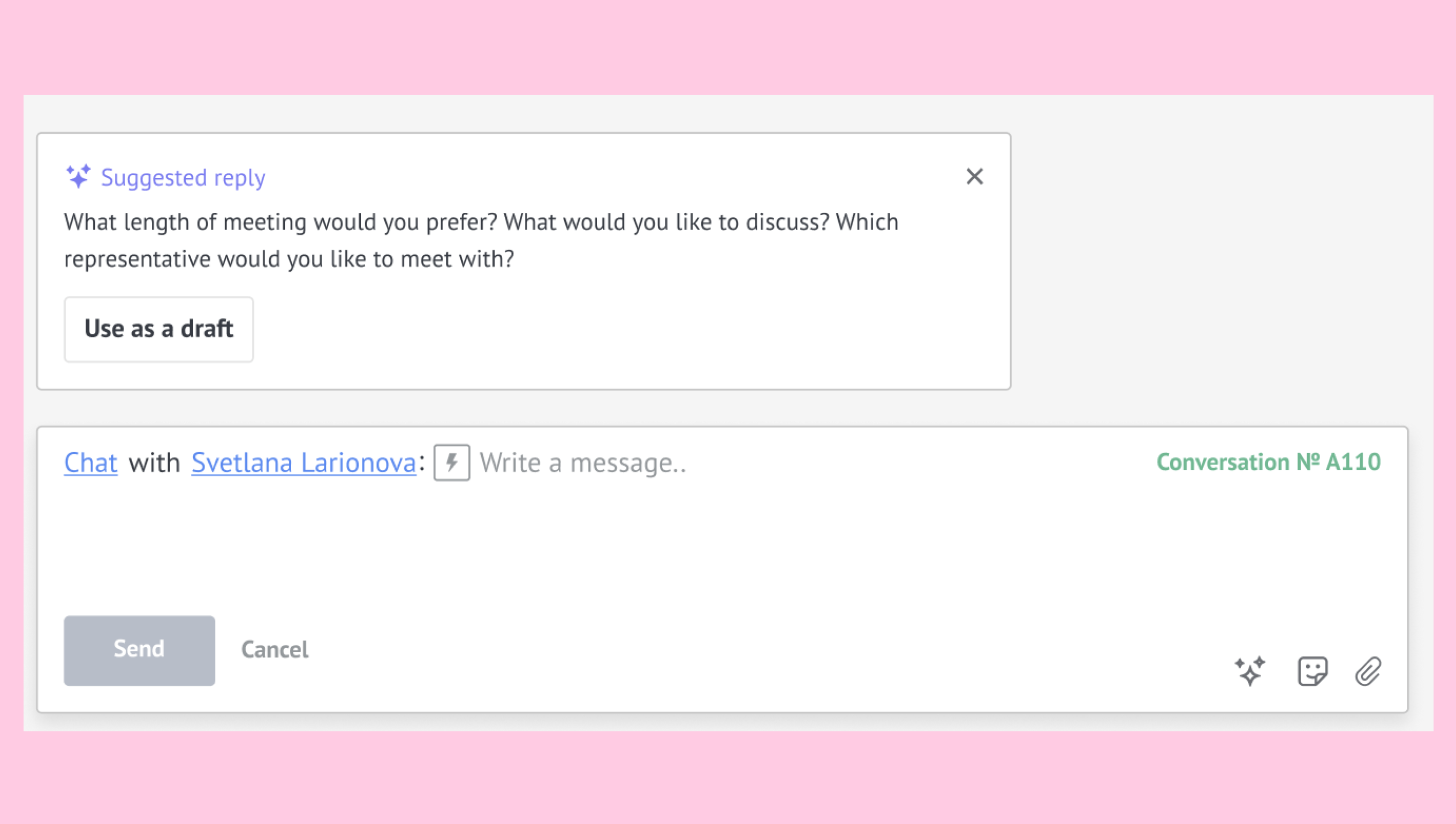Open Svetlana Larionova's profile link
The image size is (1456, 824).
click(x=304, y=462)
